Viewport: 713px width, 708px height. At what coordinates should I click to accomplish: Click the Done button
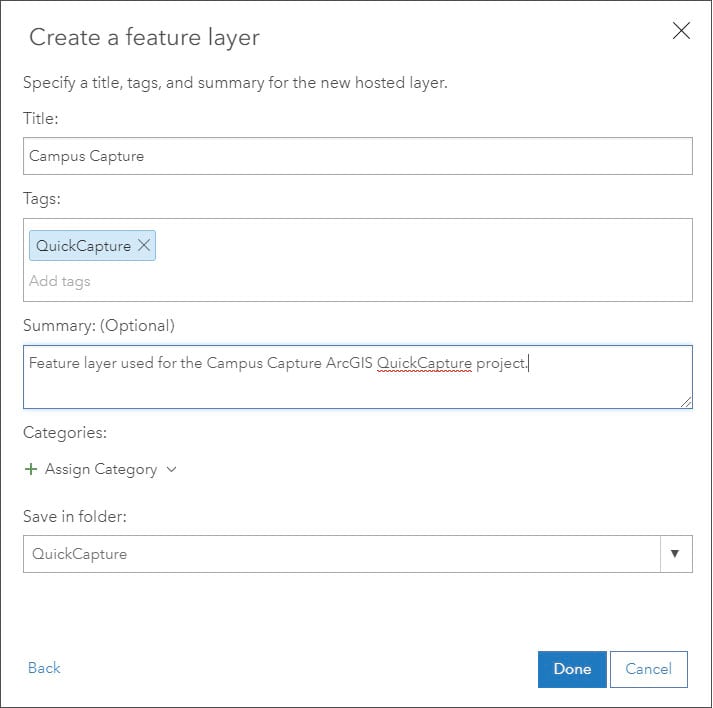coord(572,669)
